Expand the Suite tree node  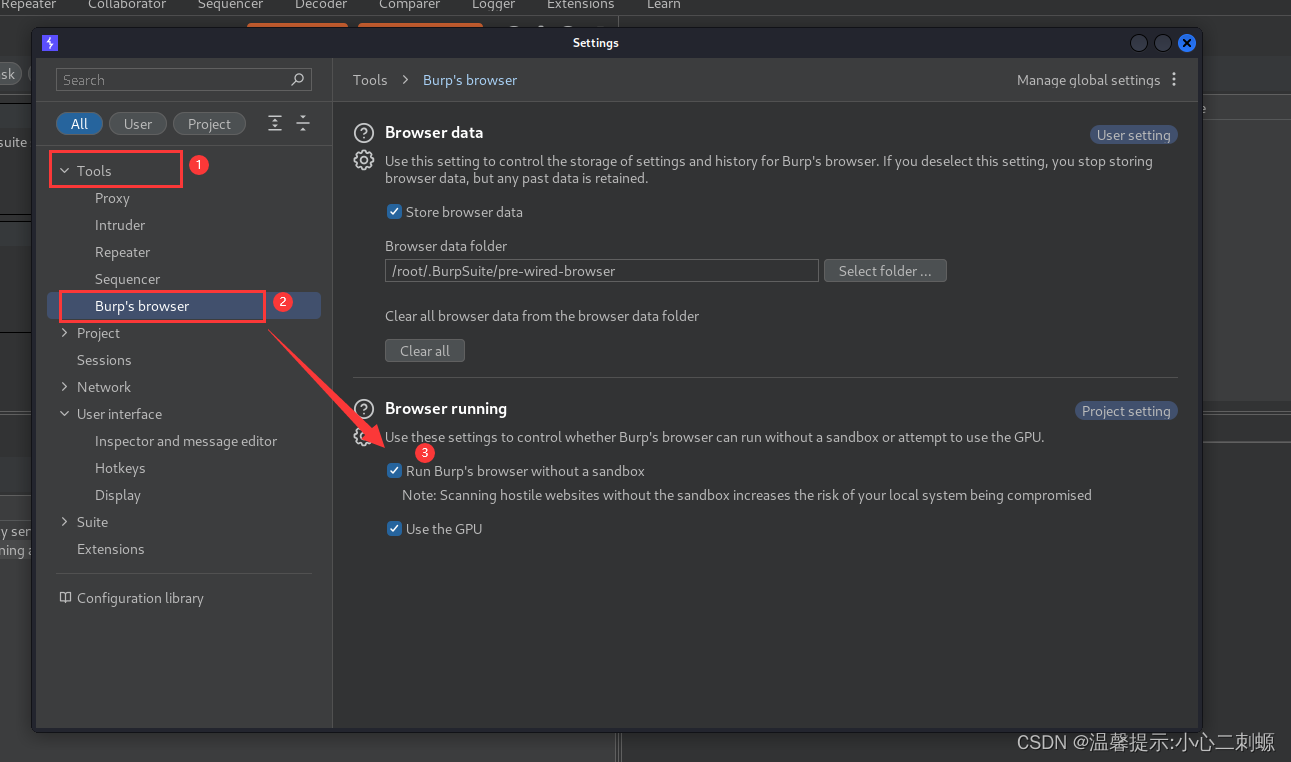(65, 522)
